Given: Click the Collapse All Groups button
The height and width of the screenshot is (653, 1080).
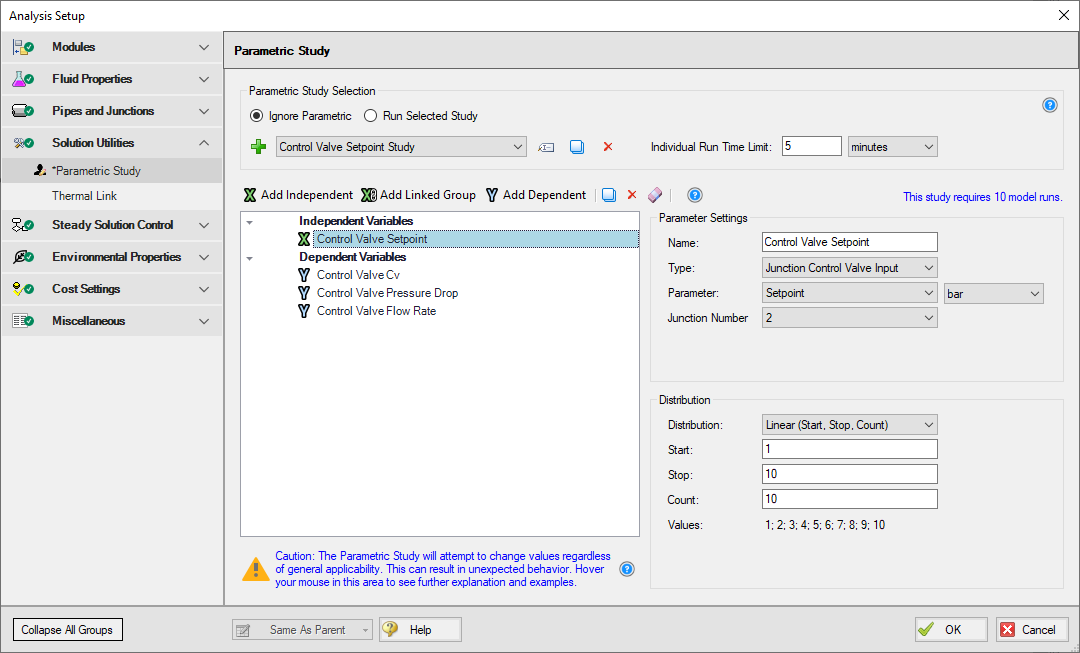Looking at the screenshot, I should (x=68, y=630).
